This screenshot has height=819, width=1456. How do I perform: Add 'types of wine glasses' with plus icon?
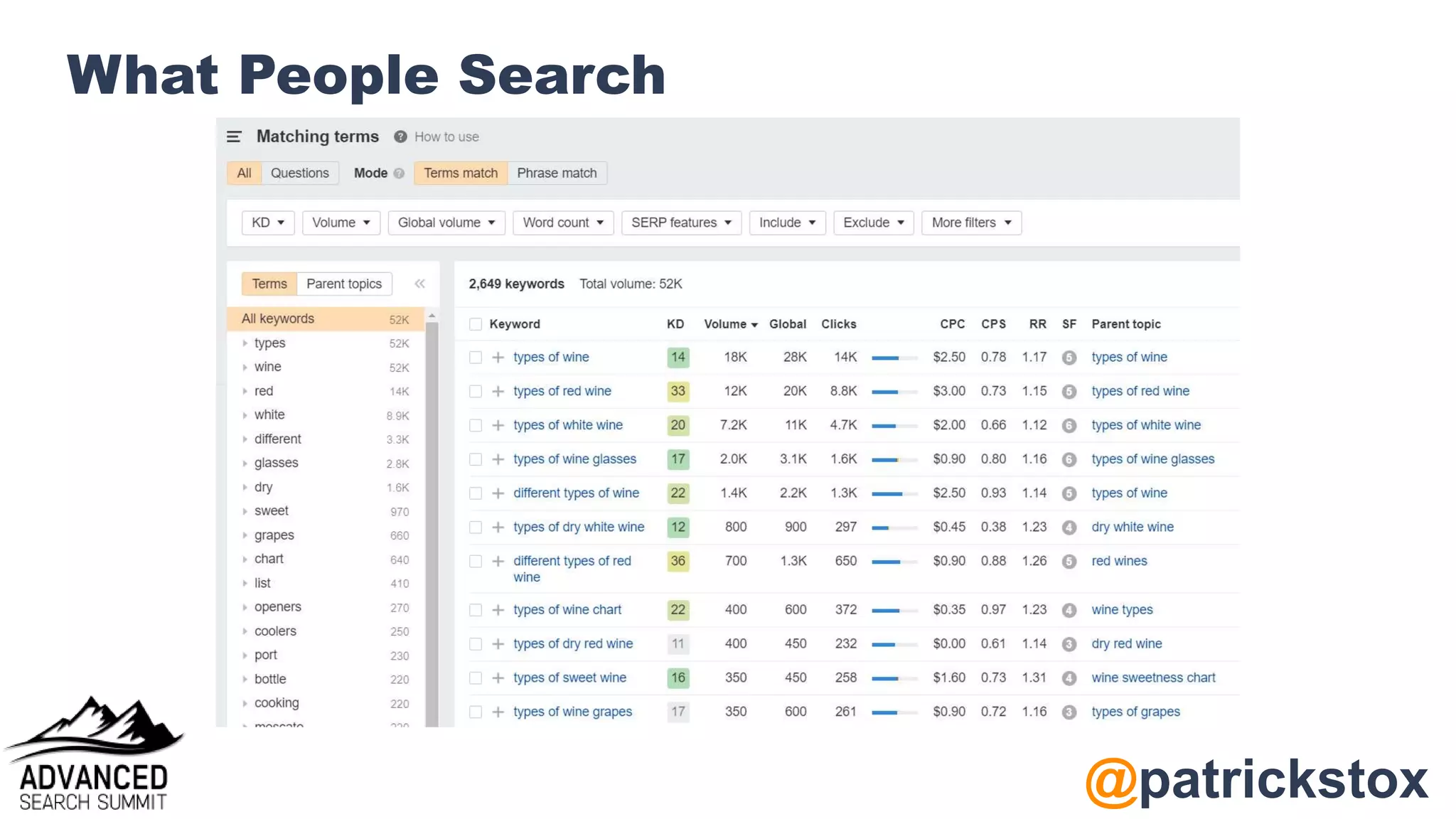pos(498,459)
